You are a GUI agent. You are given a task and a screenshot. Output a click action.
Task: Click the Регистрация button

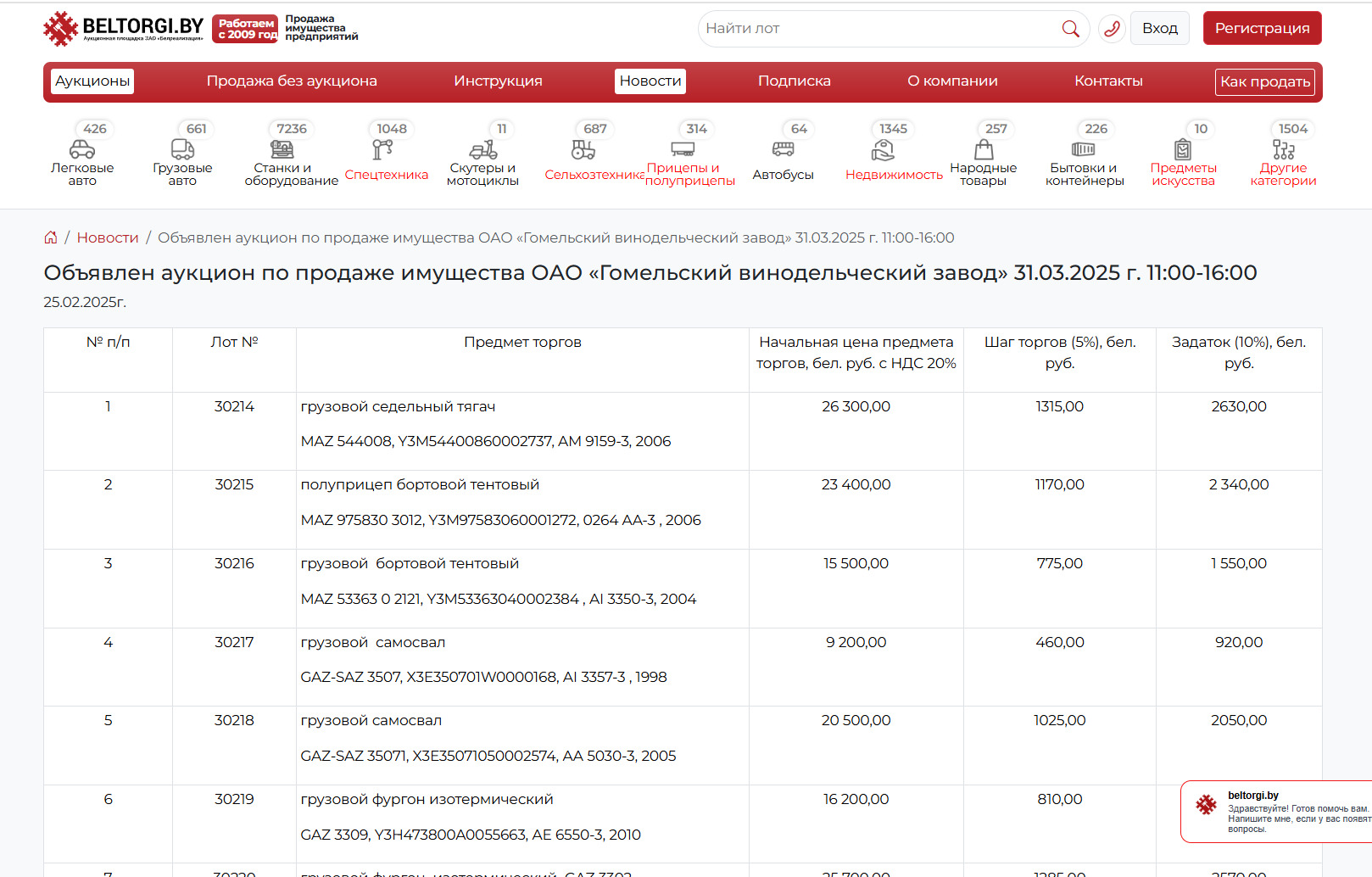(x=1263, y=28)
